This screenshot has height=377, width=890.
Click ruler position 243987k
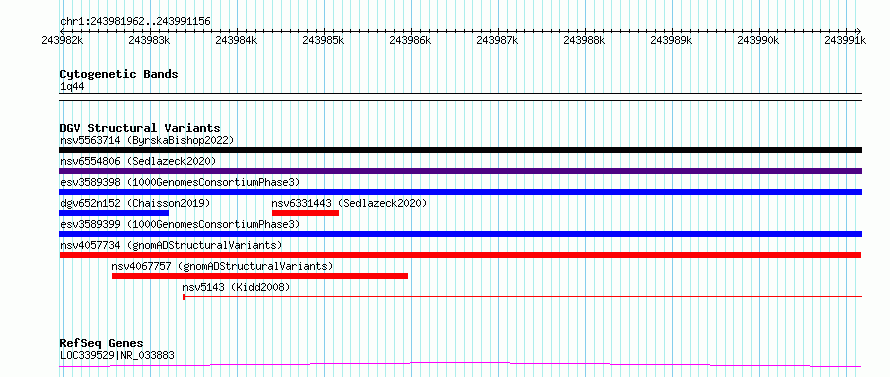[x=498, y=40]
